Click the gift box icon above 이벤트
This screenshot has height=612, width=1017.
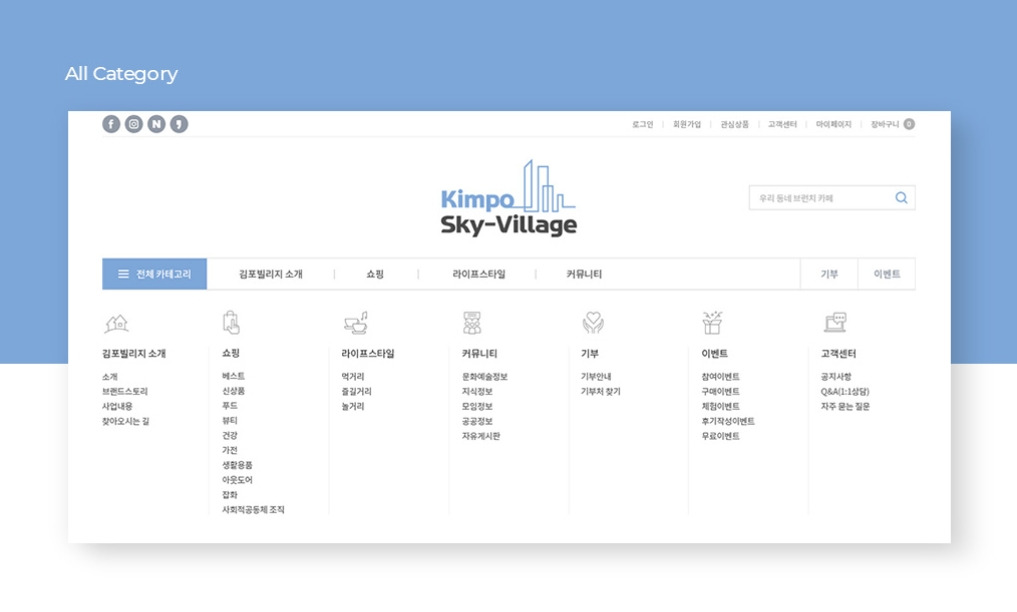pos(712,322)
